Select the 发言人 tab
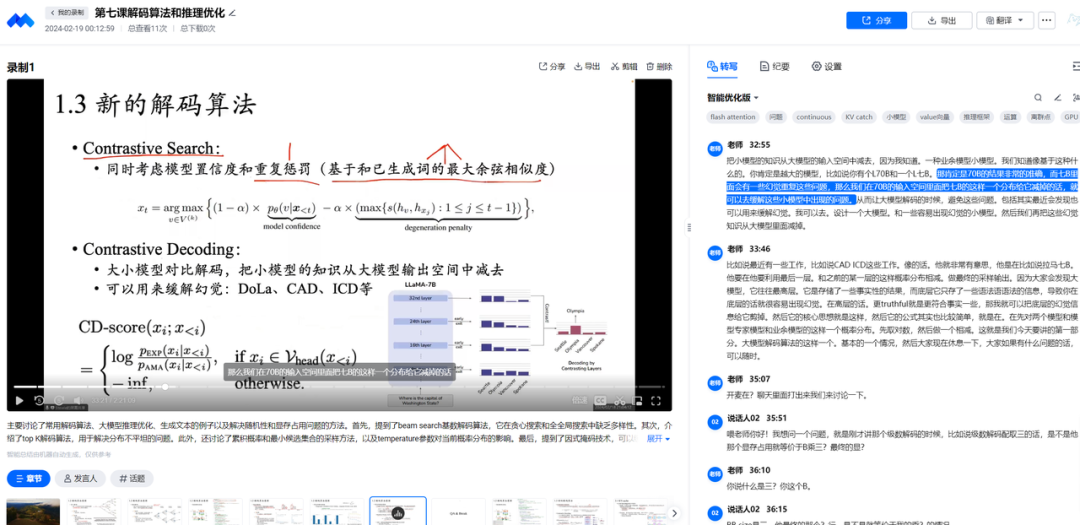Screen dimensions: 1080x525 80,479
